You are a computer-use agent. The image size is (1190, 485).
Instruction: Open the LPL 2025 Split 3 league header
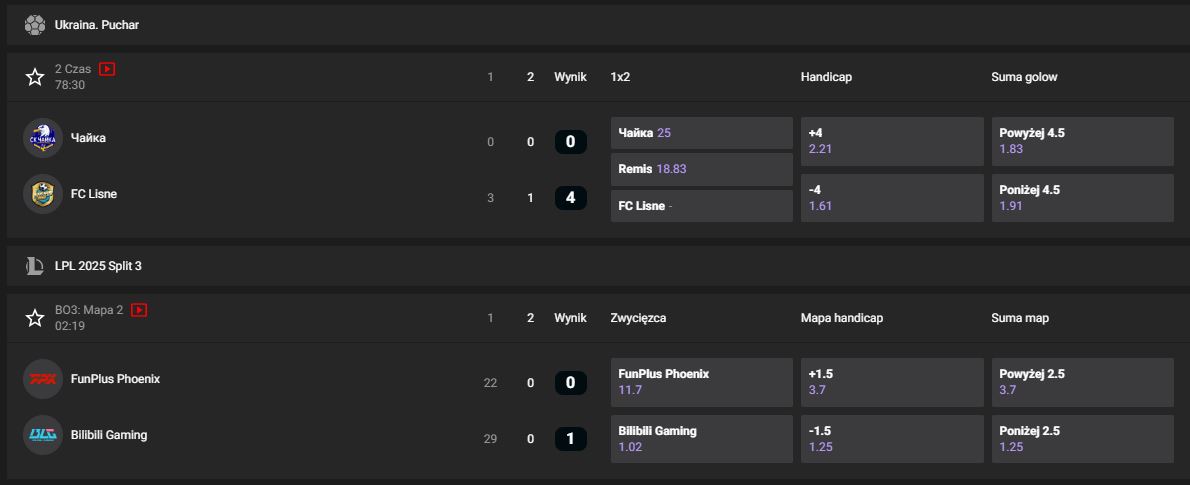tap(598, 266)
